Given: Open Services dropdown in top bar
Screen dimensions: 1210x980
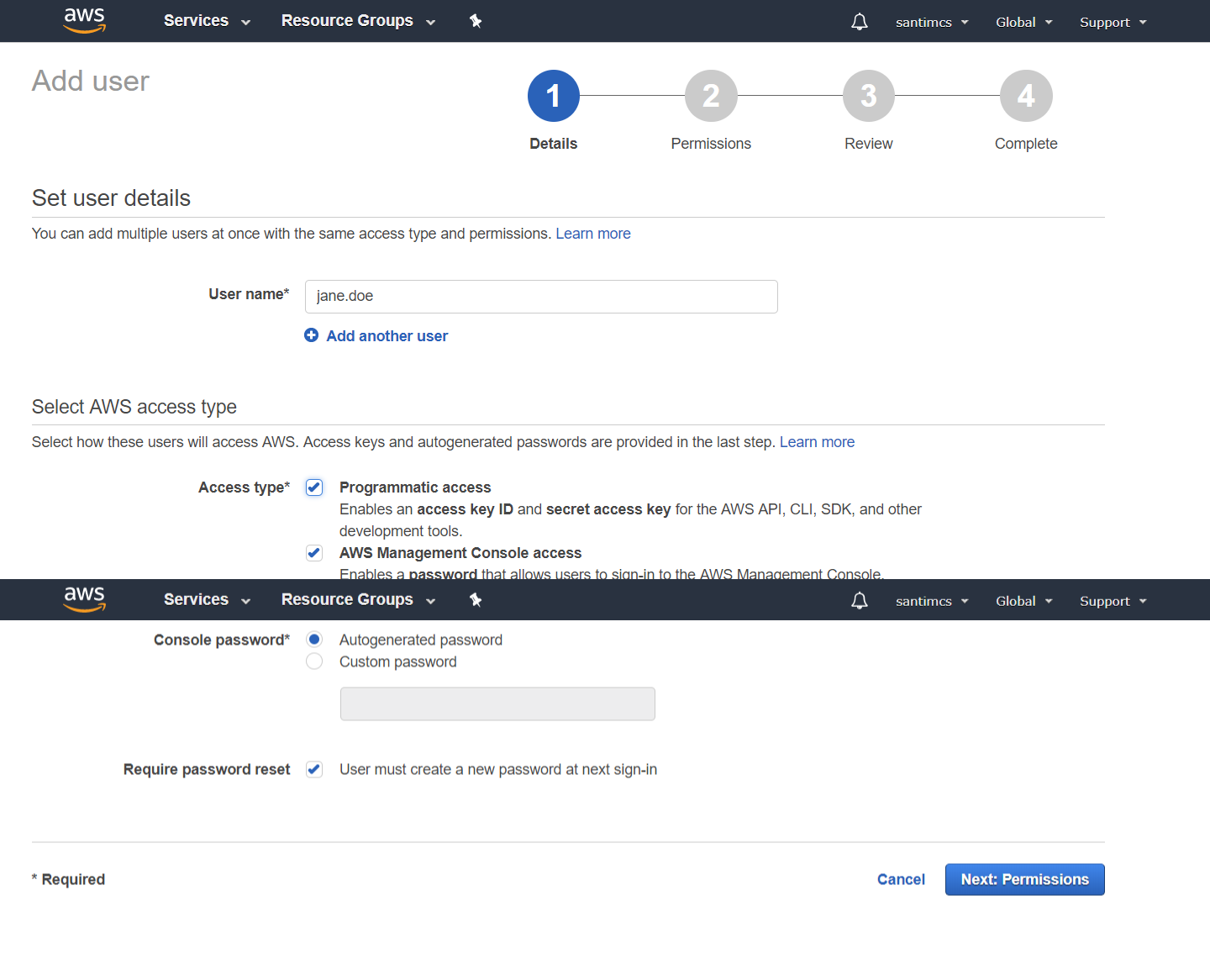Looking at the screenshot, I should (x=208, y=21).
